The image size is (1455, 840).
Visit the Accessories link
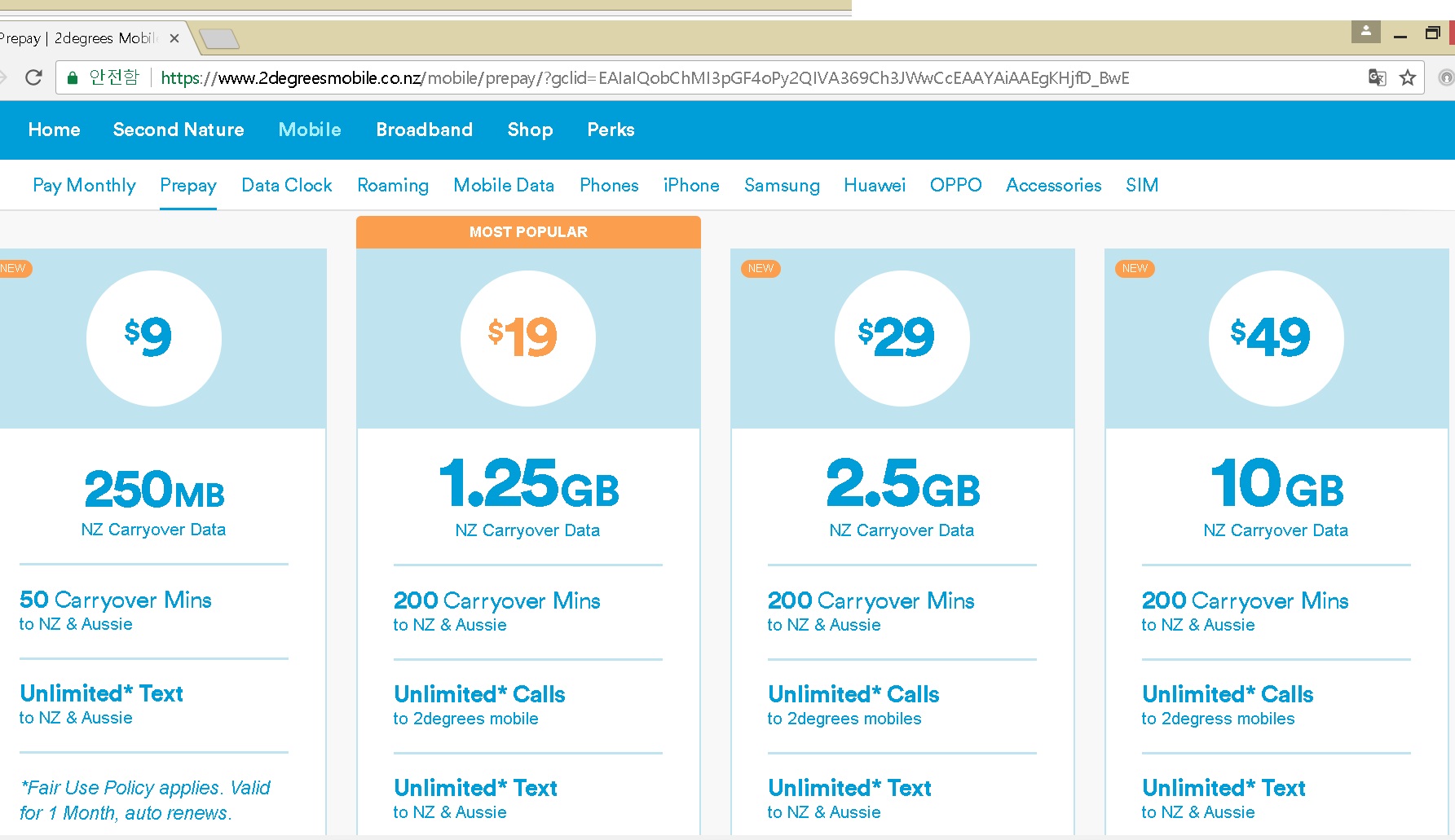tap(1053, 186)
